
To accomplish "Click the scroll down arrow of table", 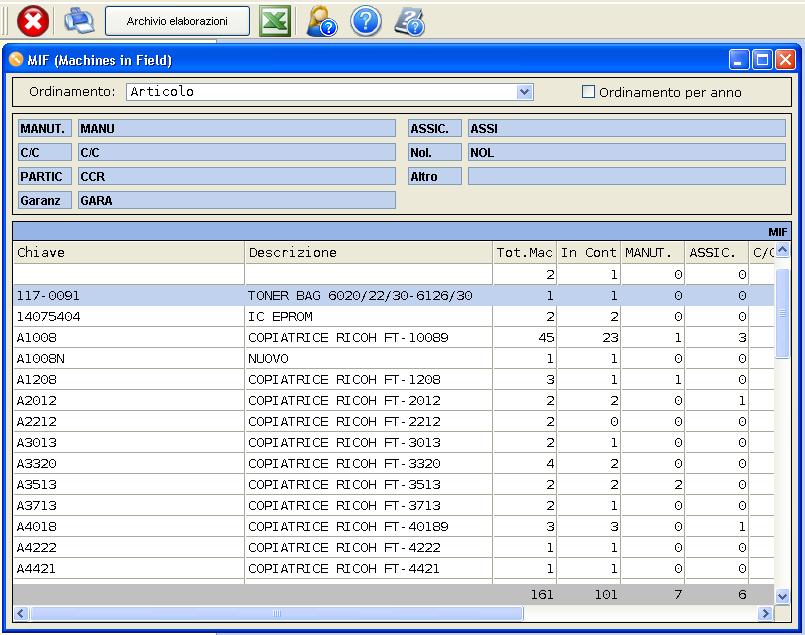I will pos(782,596).
